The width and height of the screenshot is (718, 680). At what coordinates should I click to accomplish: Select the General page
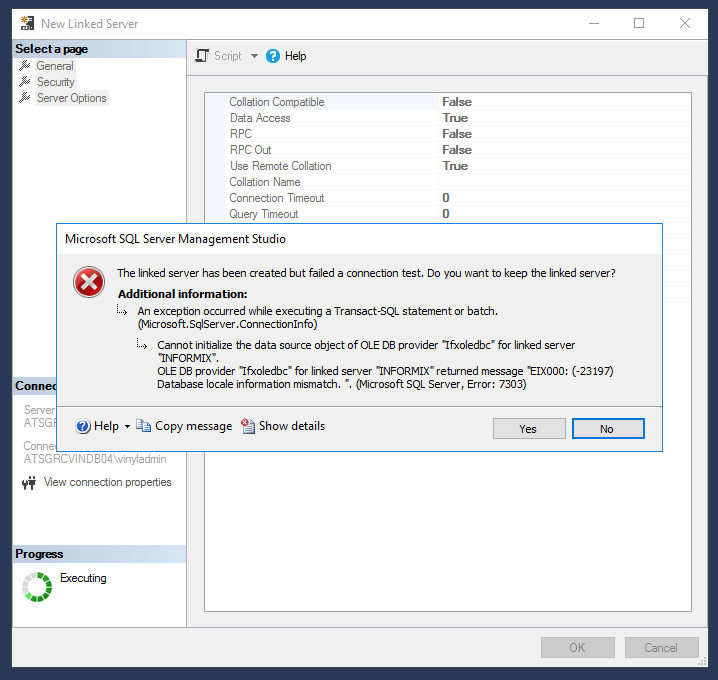click(55, 66)
